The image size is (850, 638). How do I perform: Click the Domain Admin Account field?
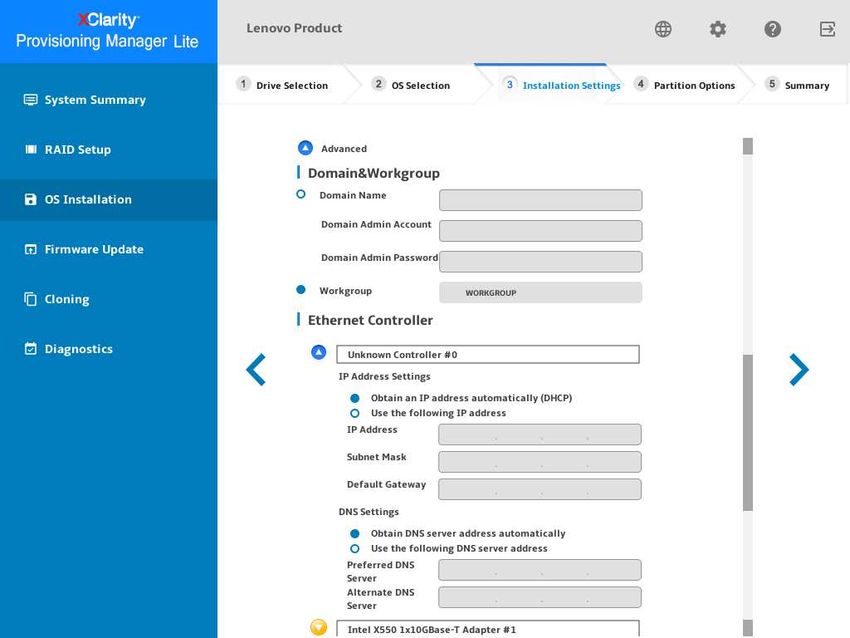point(540,231)
